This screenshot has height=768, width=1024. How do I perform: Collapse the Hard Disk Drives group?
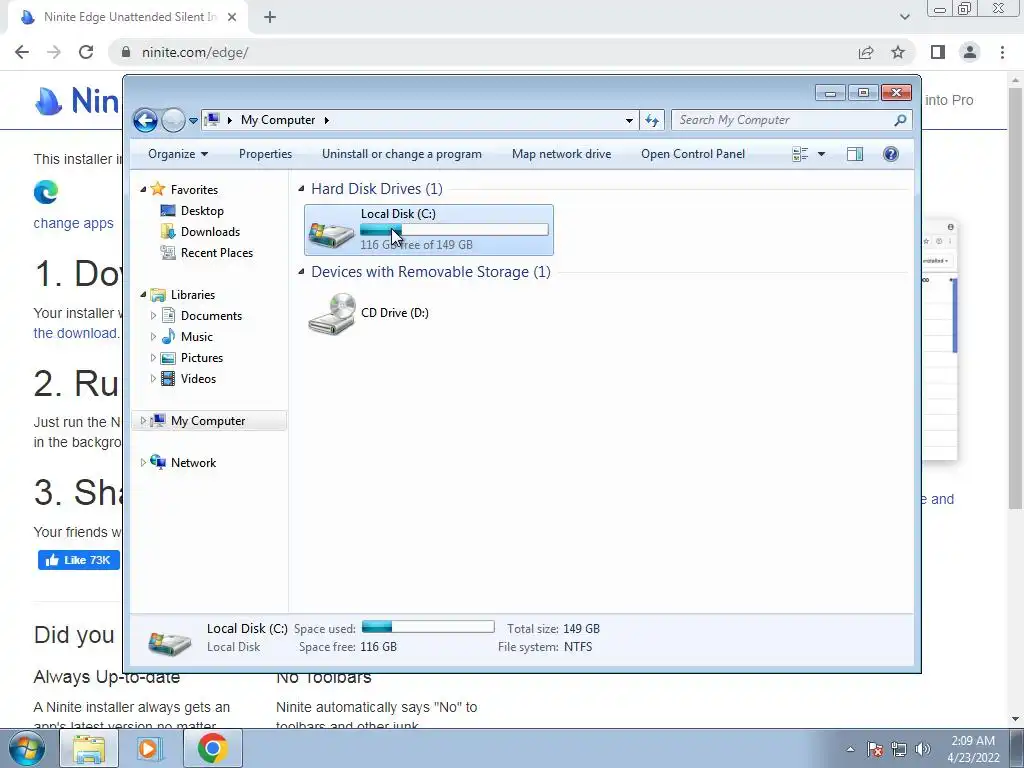(301, 189)
